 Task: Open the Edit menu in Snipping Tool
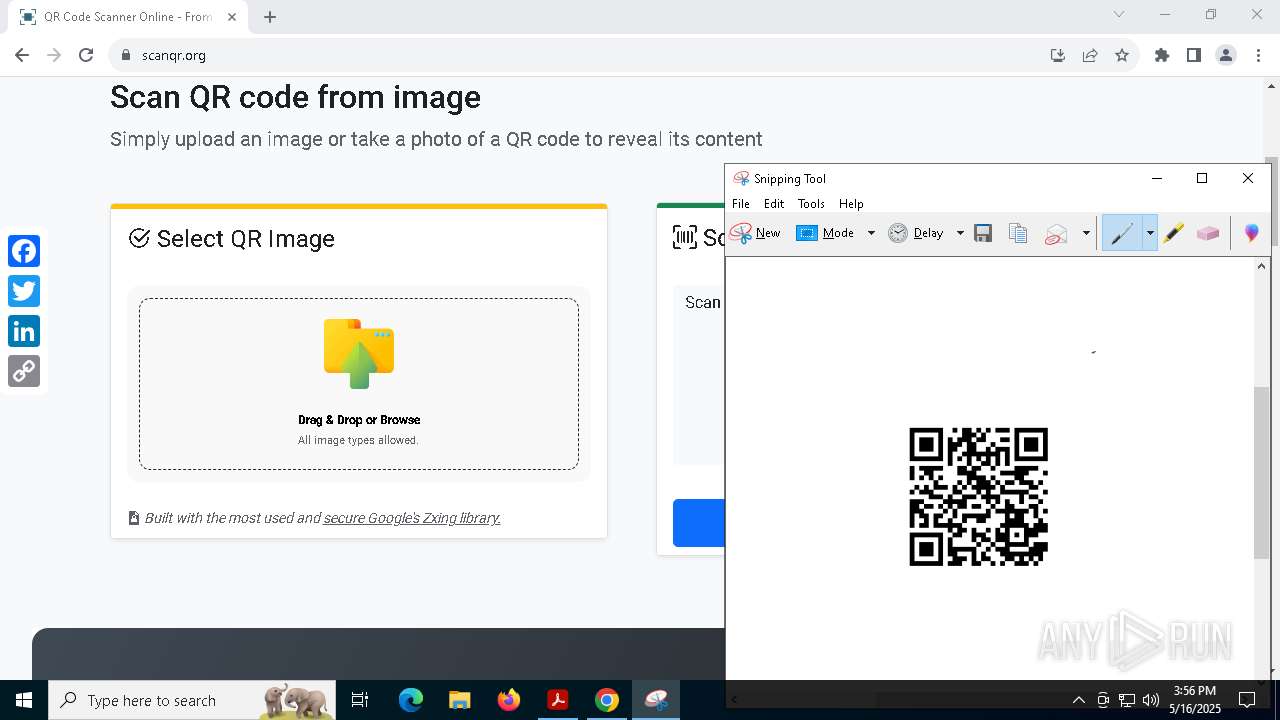[774, 204]
